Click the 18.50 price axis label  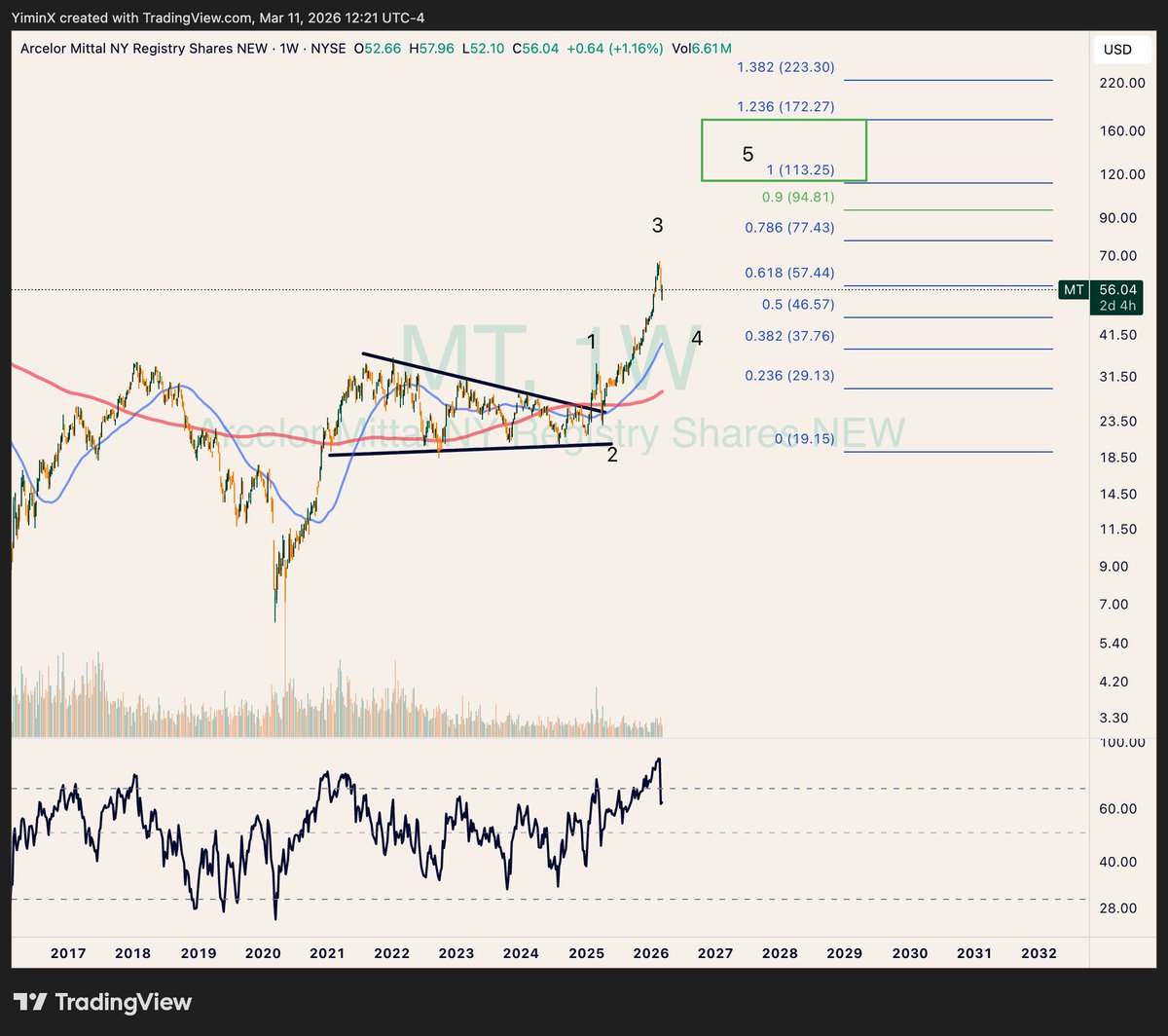point(1117,457)
